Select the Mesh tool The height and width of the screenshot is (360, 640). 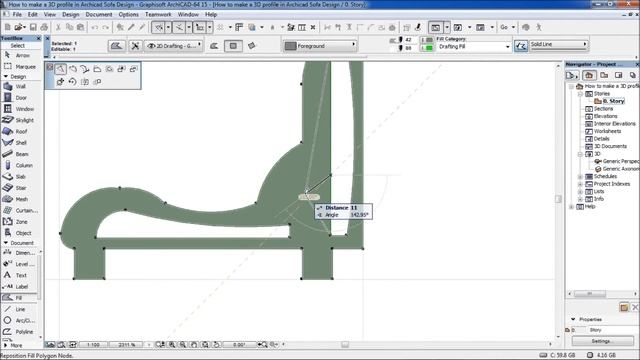[17, 199]
